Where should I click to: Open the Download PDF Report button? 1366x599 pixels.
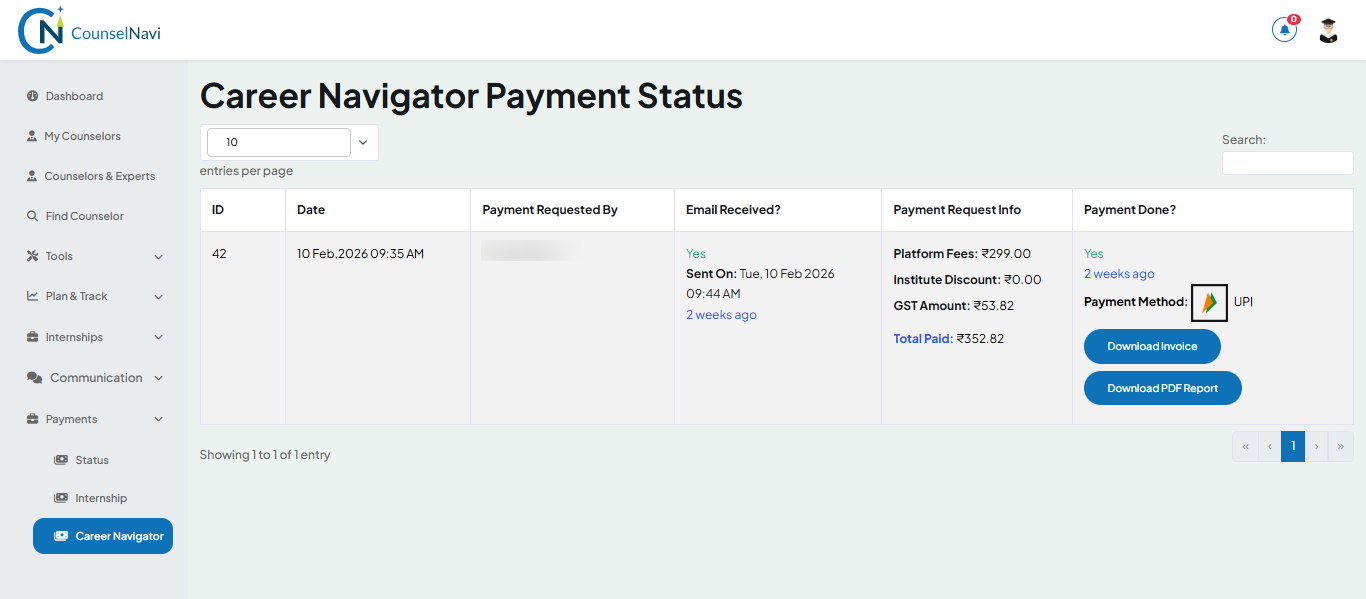[1162, 387]
